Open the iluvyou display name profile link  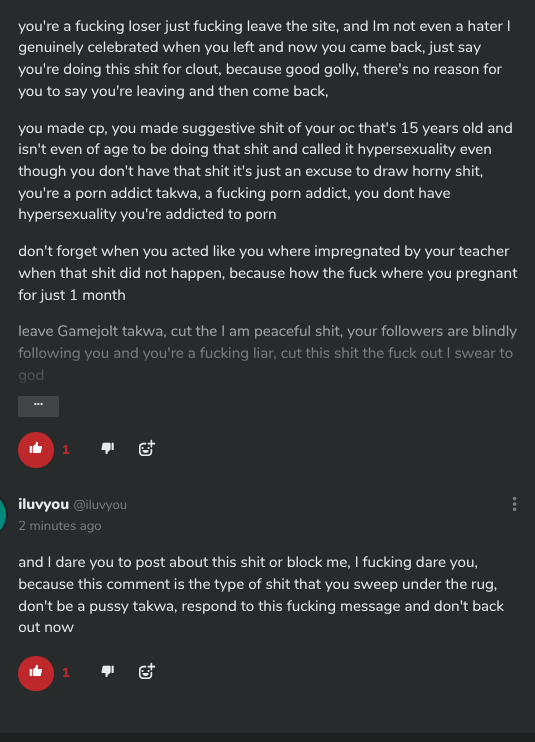coord(44,504)
